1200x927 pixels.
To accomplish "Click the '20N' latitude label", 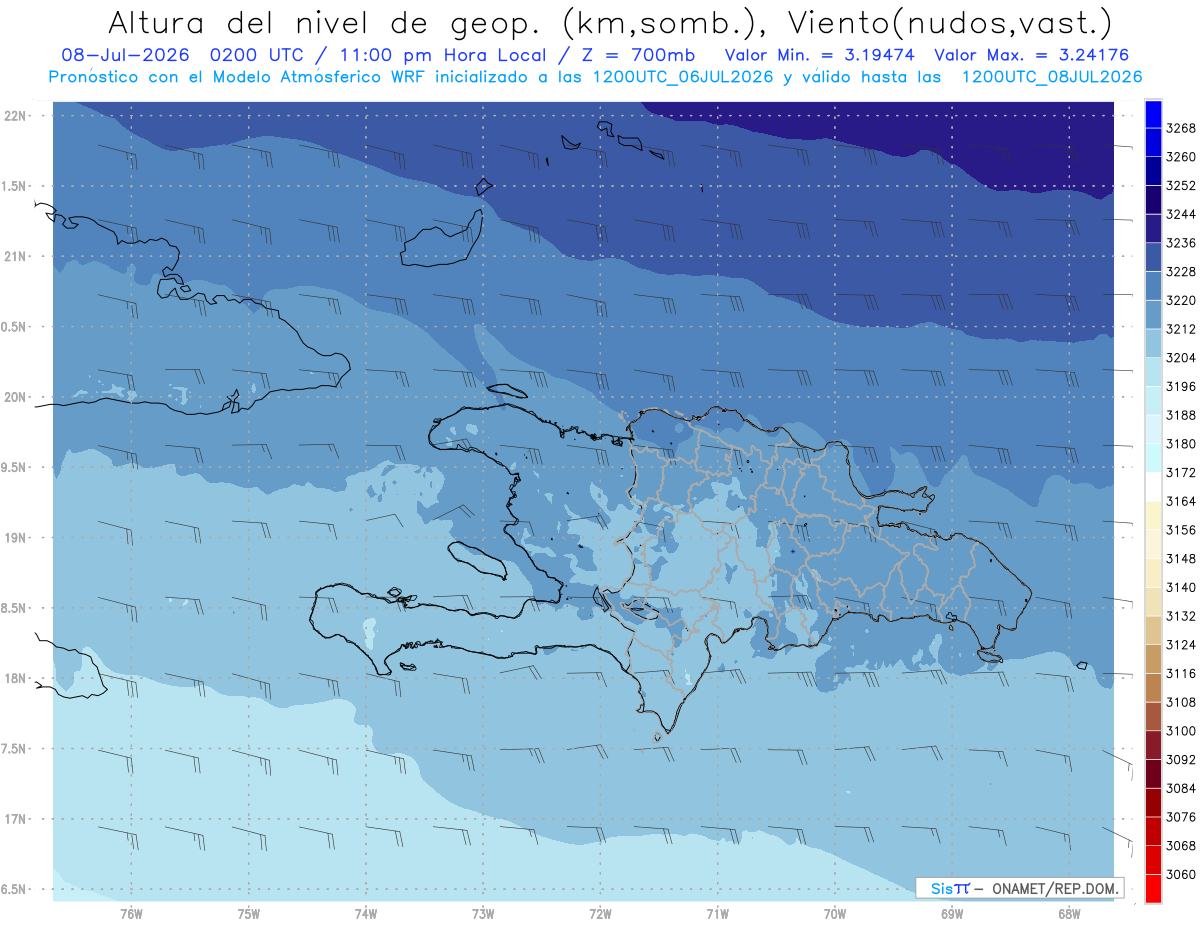I will pyautogui.click(x=16, y=397).
